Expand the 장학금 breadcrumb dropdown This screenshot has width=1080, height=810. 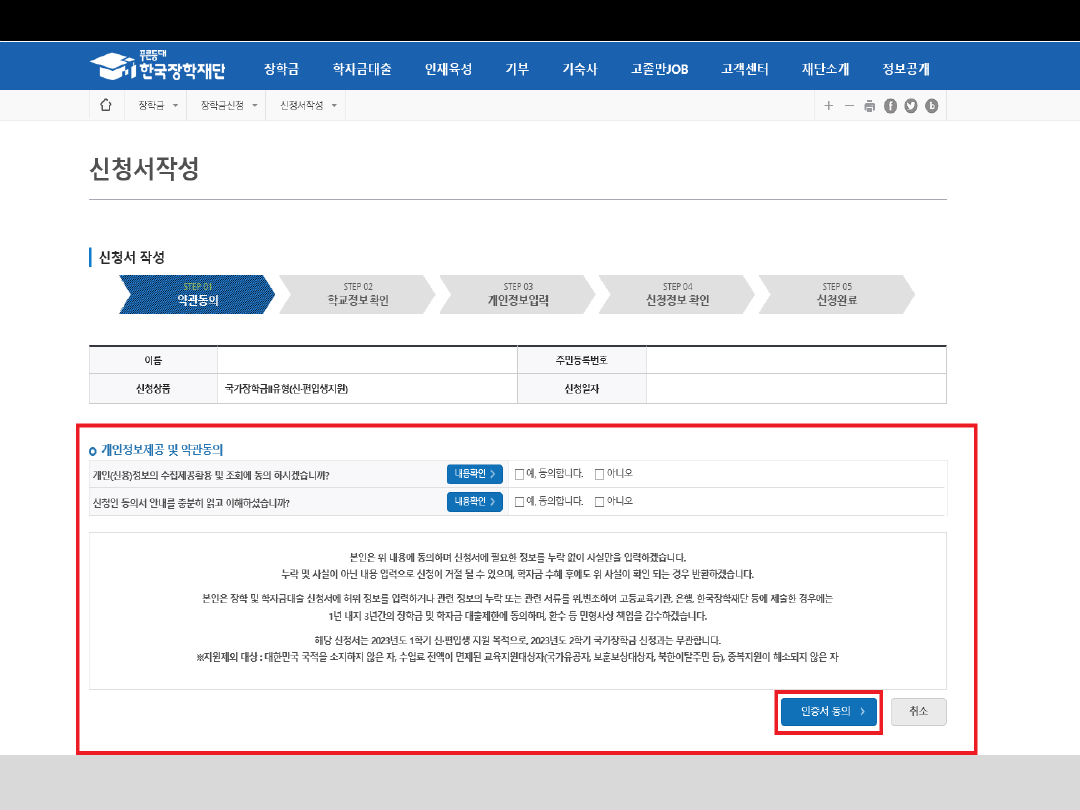[x=158, y=105]
